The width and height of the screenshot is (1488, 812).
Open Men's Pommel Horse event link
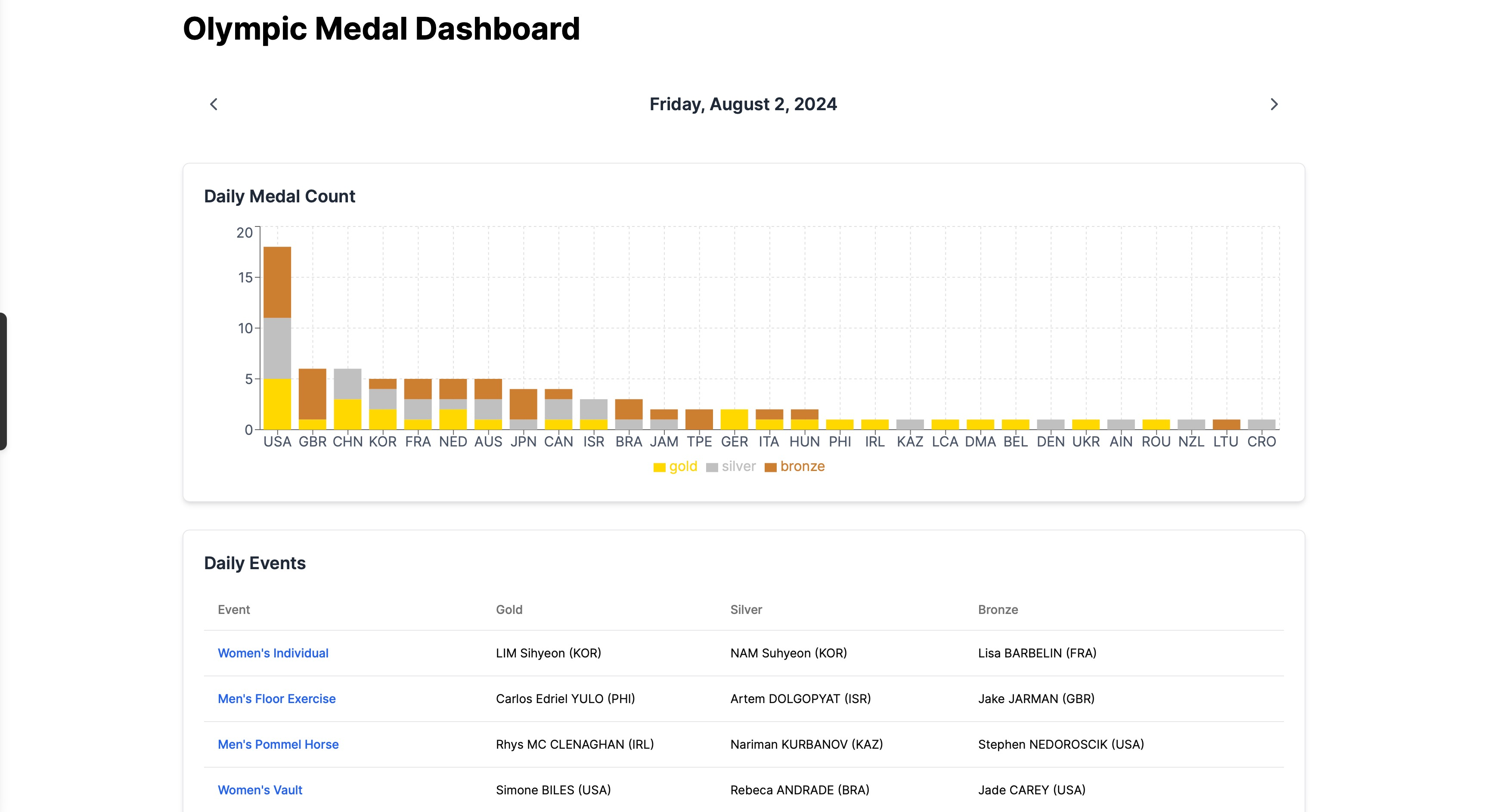coord(278,744)
